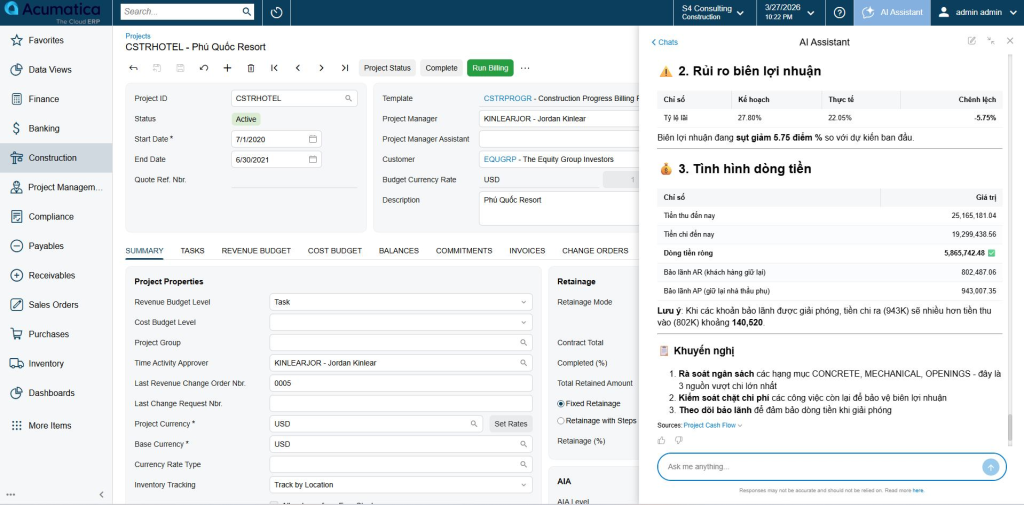Open the Dashboards workspace

[56, 393]
